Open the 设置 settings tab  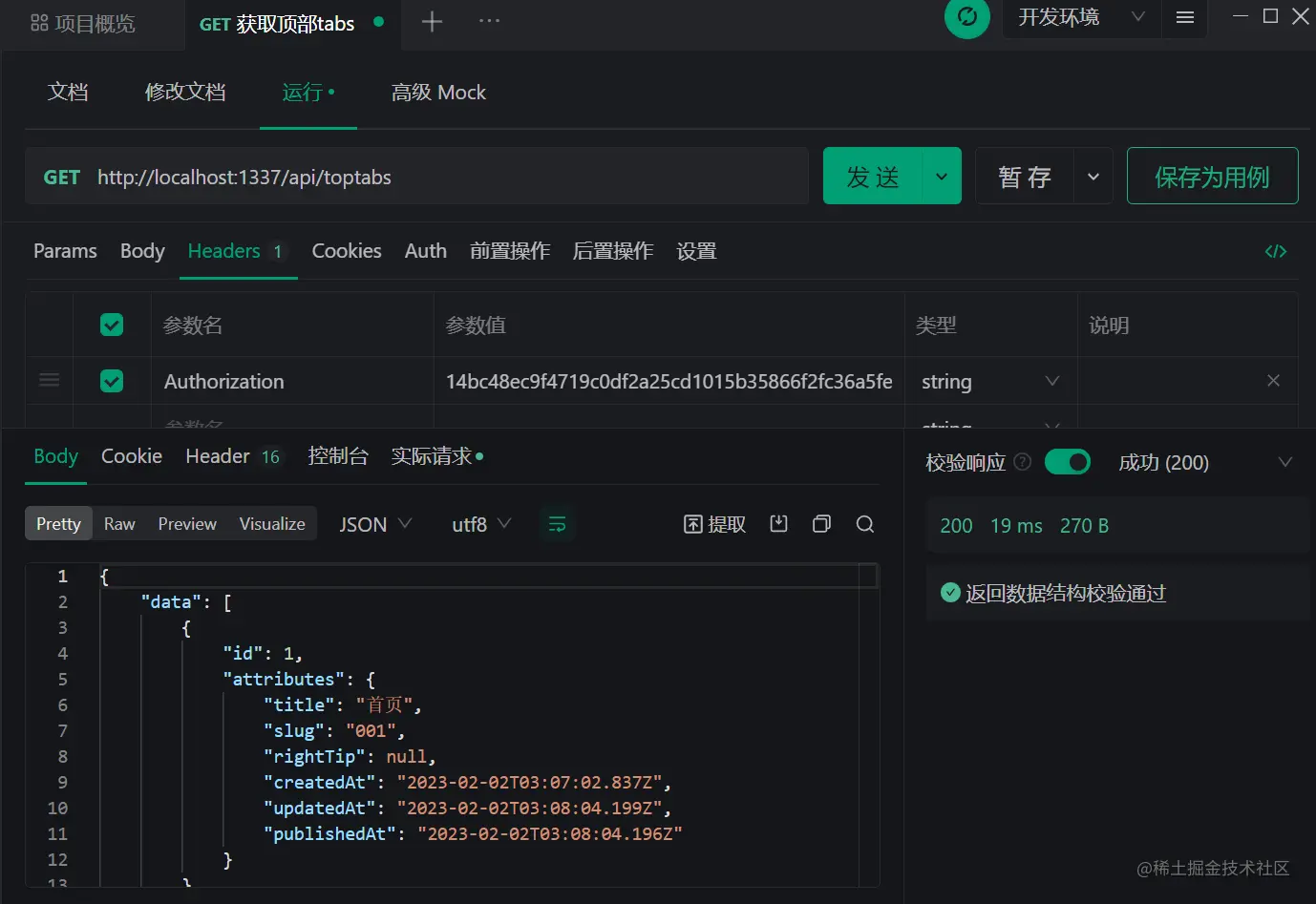(x=696, y=251)
